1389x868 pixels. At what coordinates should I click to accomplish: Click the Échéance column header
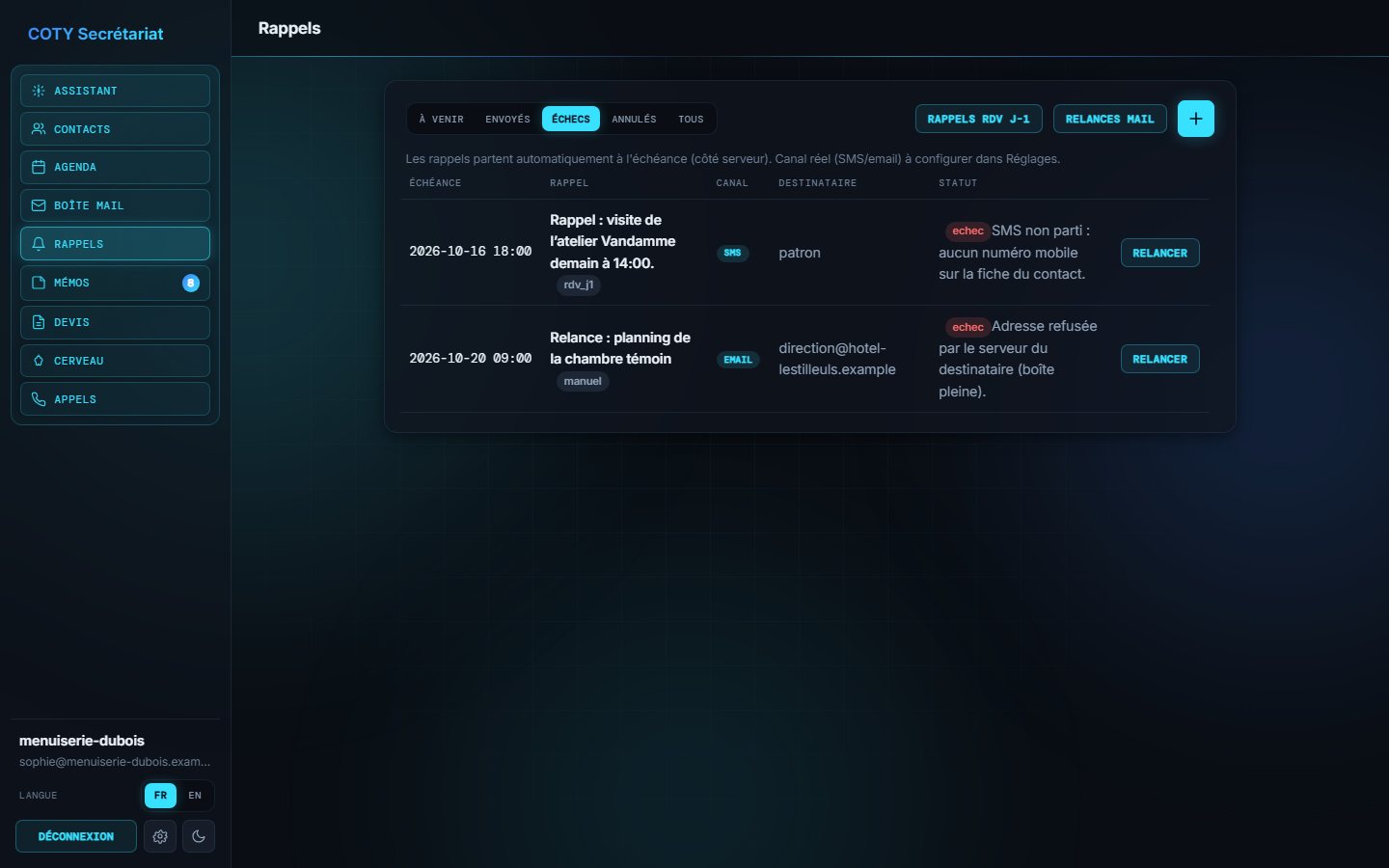435,182
